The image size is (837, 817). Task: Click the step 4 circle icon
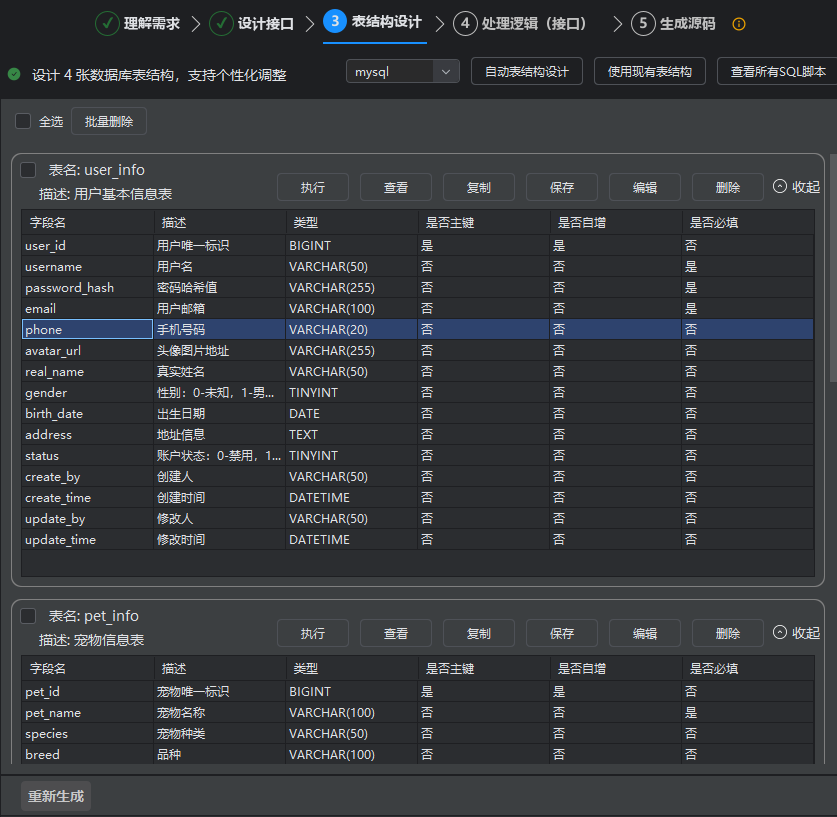pyautogui.click(x=465, y=24)
